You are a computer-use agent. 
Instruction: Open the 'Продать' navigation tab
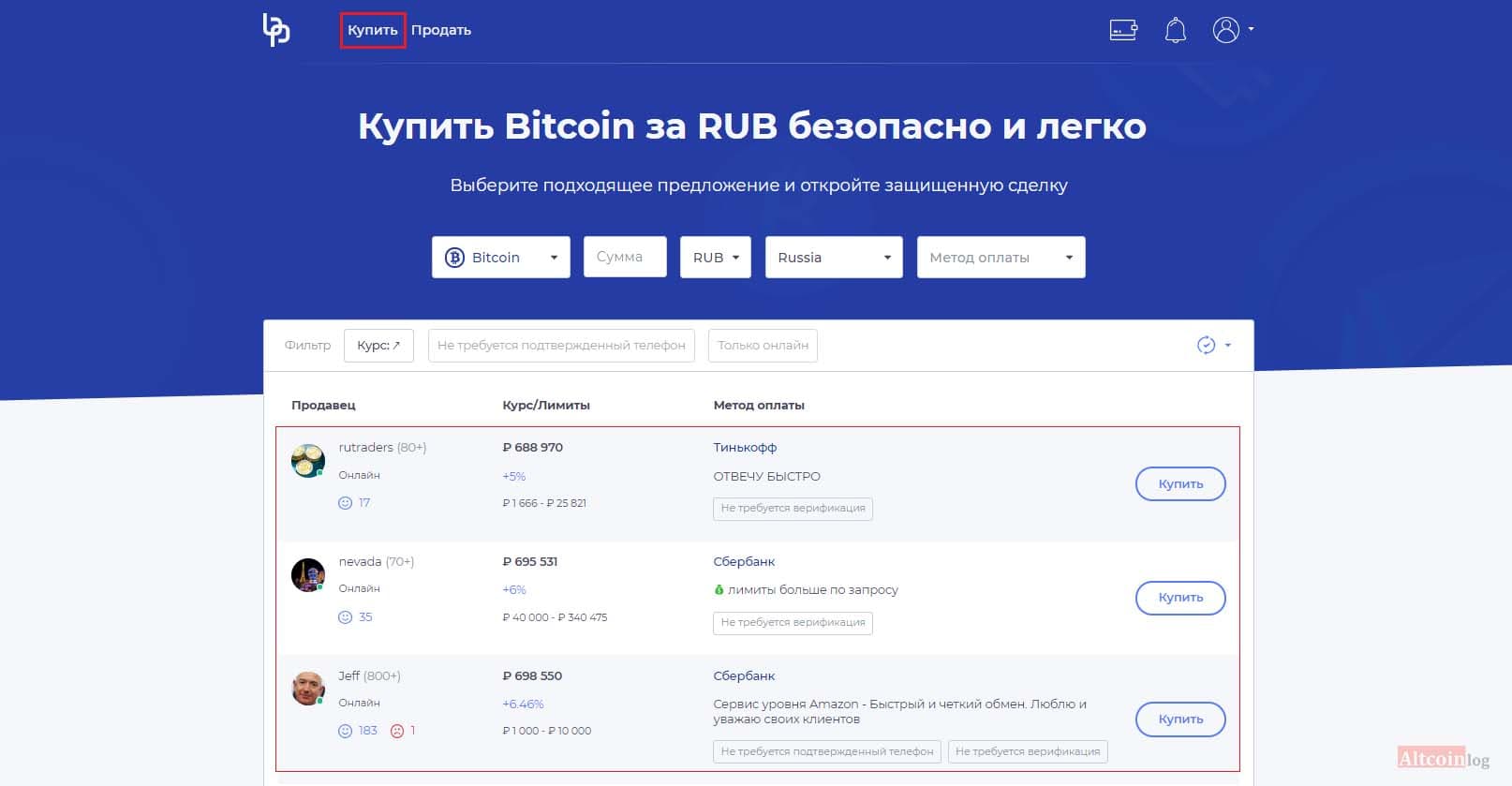[441, 30]
